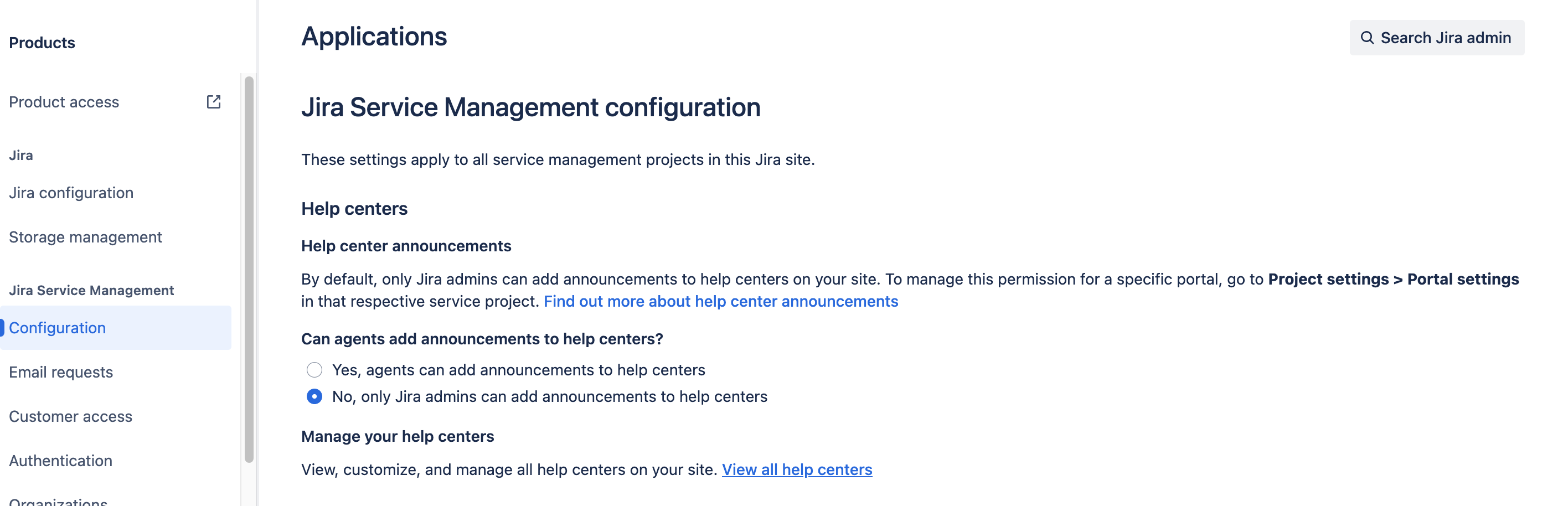Open Customer access settings

71,416
